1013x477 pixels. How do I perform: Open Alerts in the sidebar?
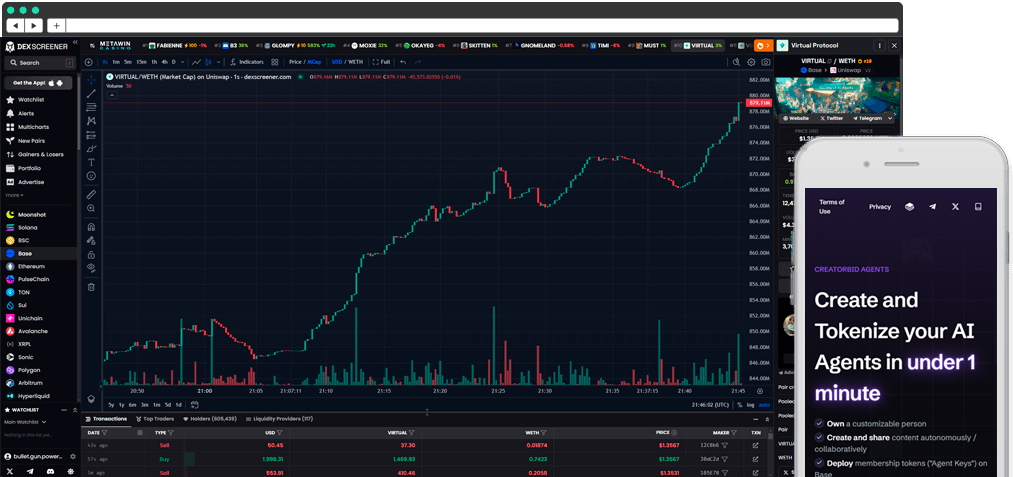click(x=26, y=113)
